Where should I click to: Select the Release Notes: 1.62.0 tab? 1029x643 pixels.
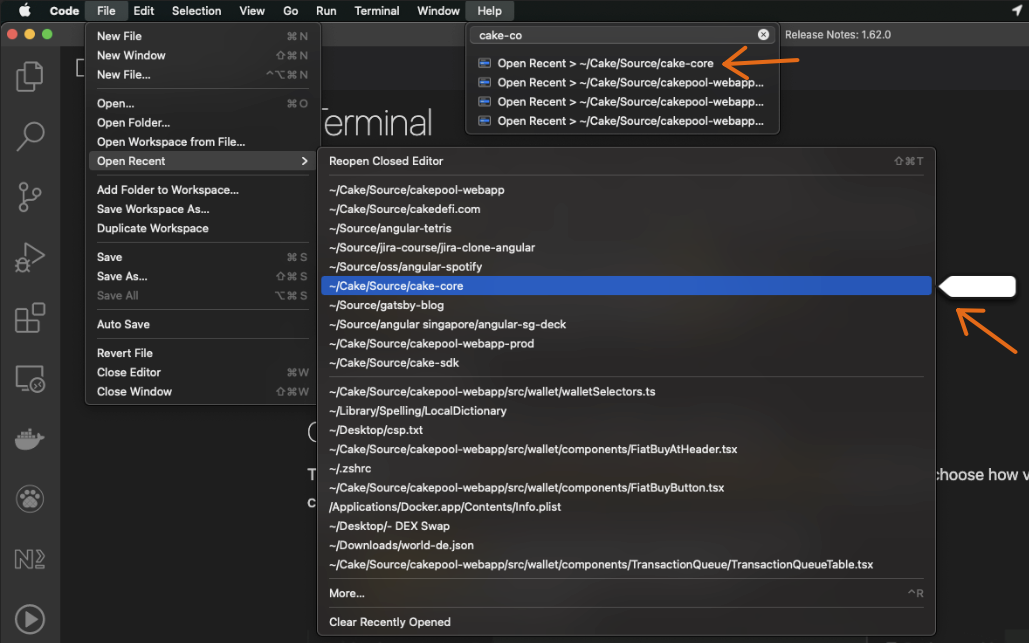[838, 35]
